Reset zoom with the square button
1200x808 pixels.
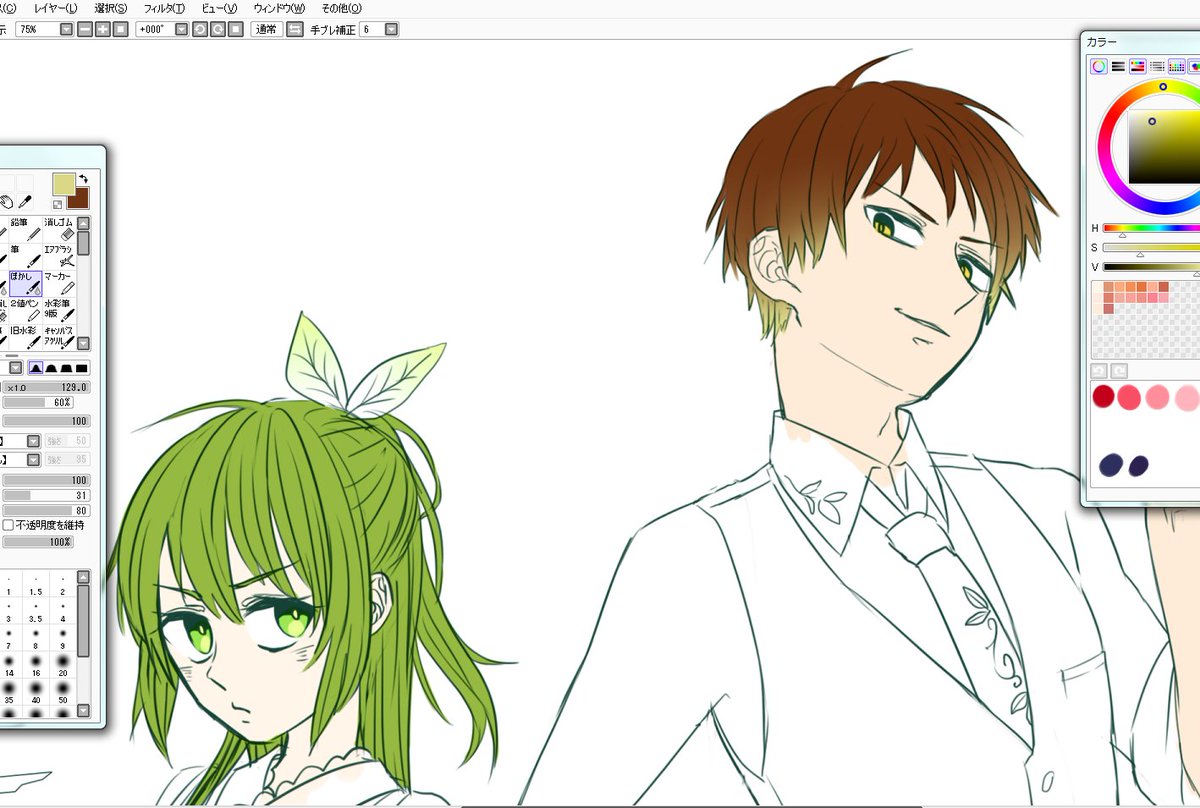tap(120, 29)
